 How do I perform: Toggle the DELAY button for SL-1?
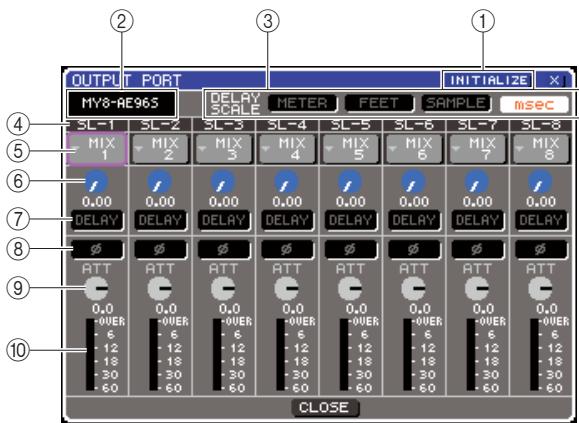point(97,220)
